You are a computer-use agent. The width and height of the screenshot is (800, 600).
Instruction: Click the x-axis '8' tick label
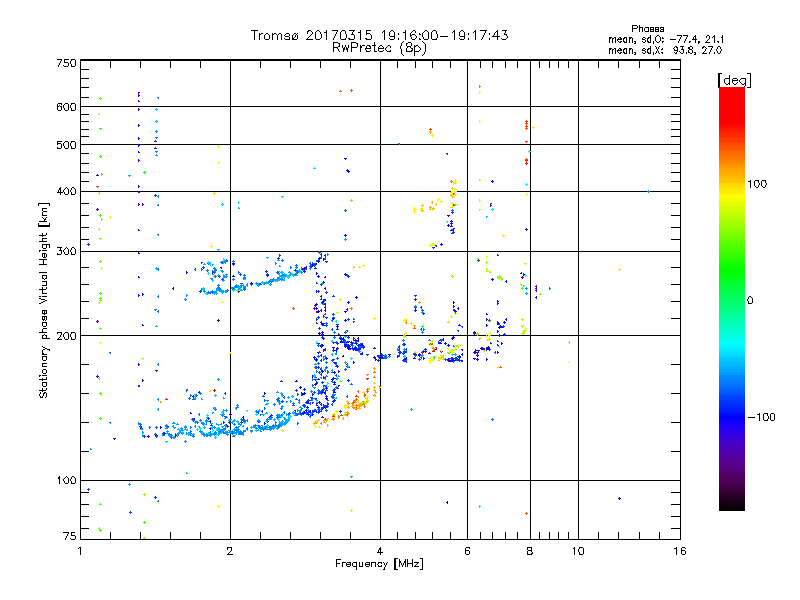click(x=530, y=551)
